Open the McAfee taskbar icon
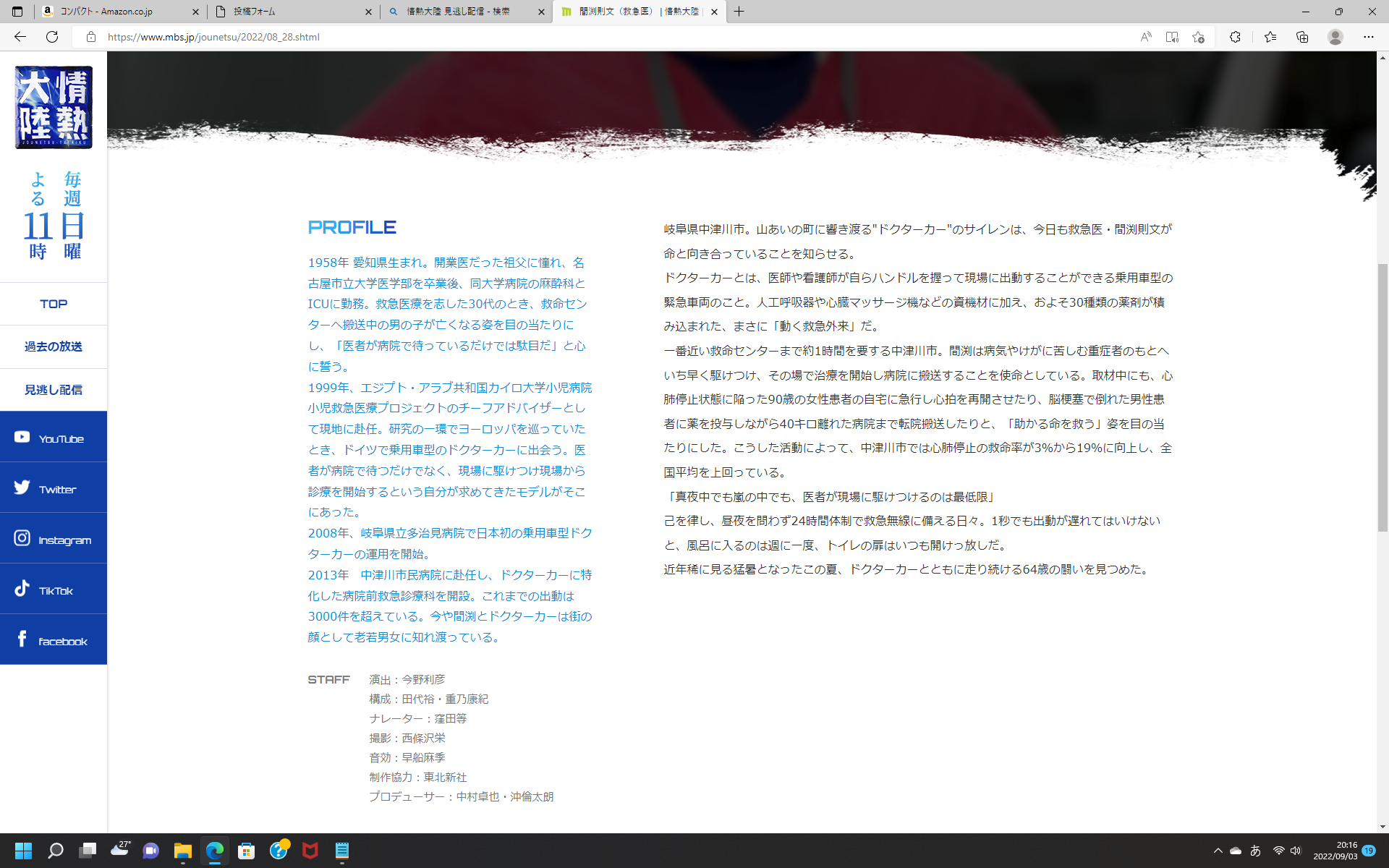The height and width of the screenshot is (868, 1389). 310,851
